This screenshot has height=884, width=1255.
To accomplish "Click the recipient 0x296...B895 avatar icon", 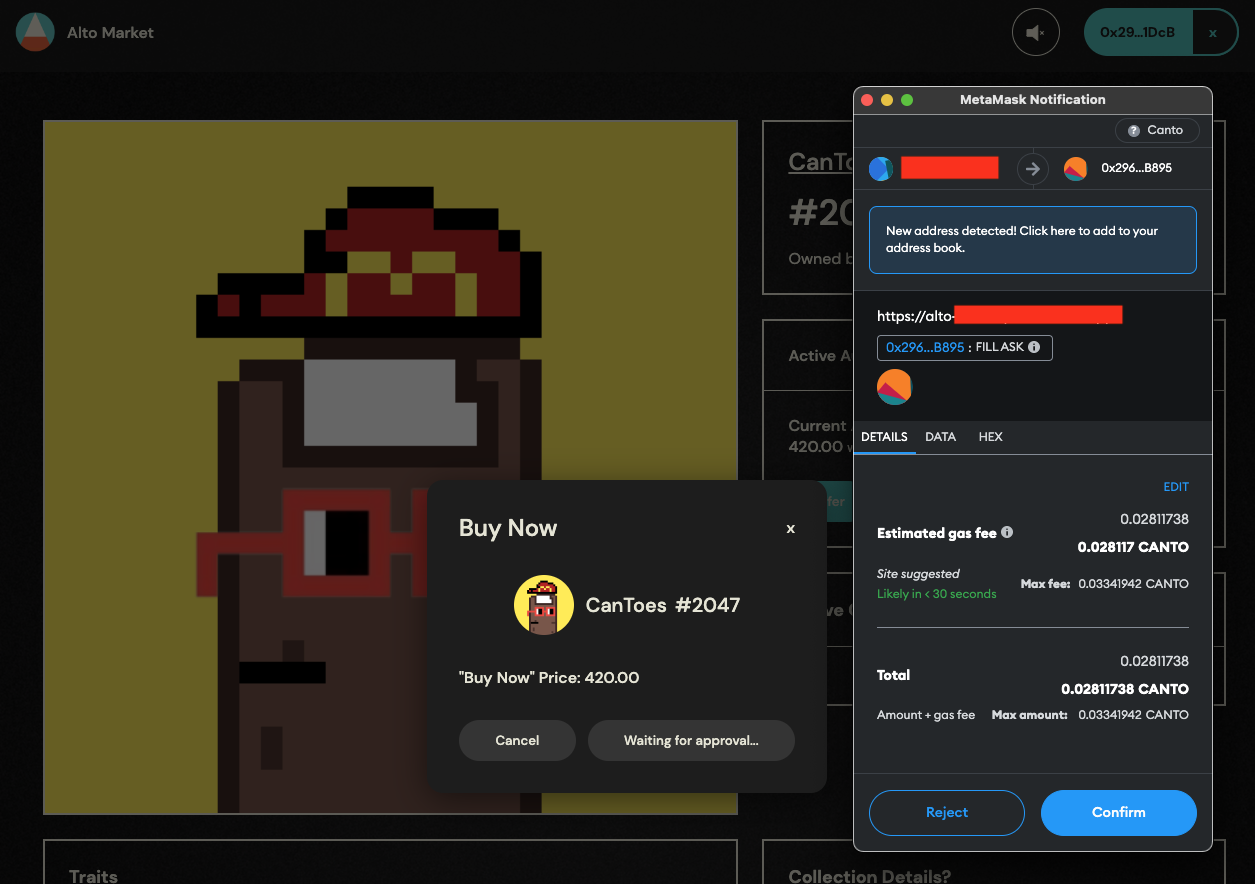I will click(1075, 169).
